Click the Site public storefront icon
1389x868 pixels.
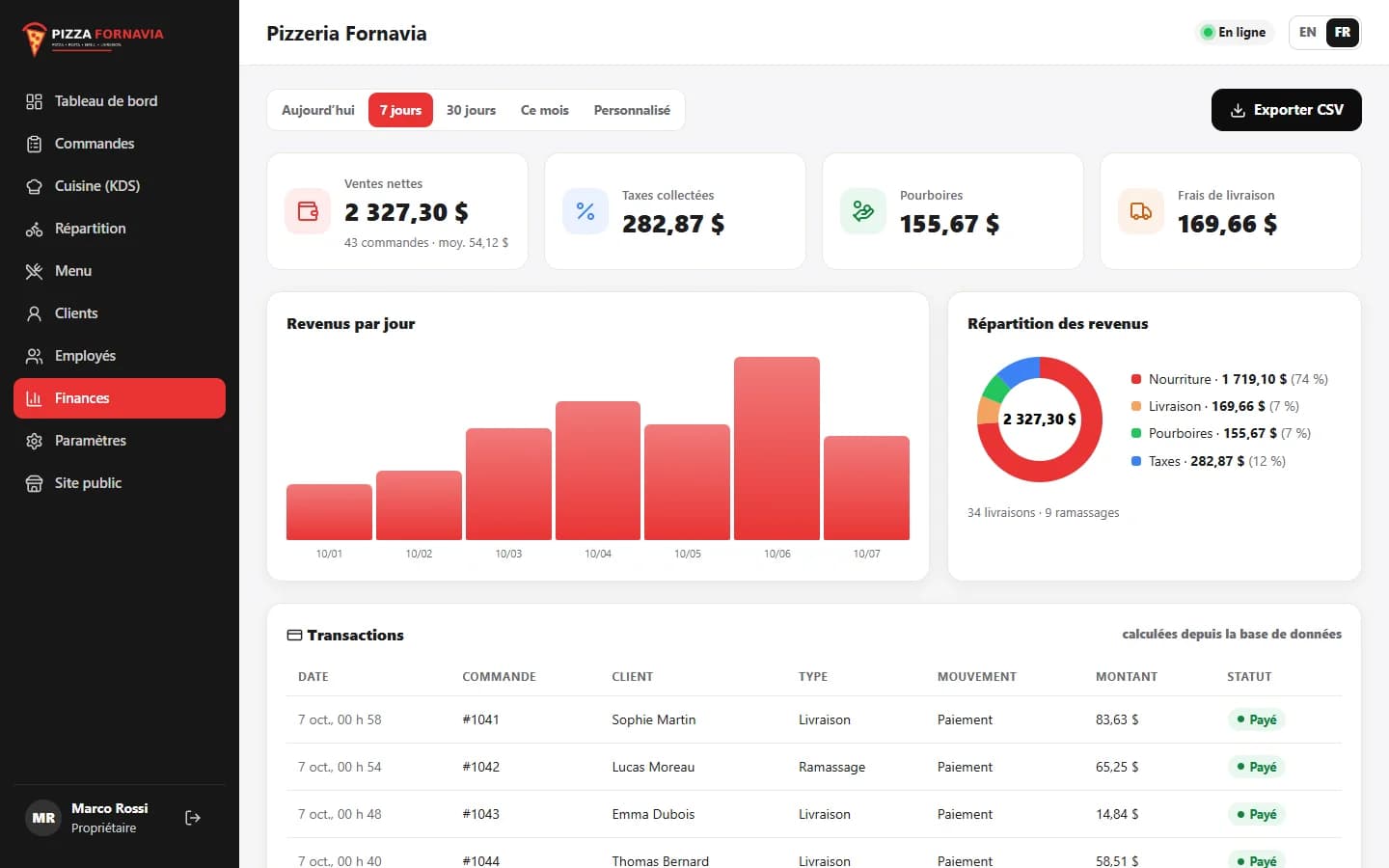(x=34, y=483)
